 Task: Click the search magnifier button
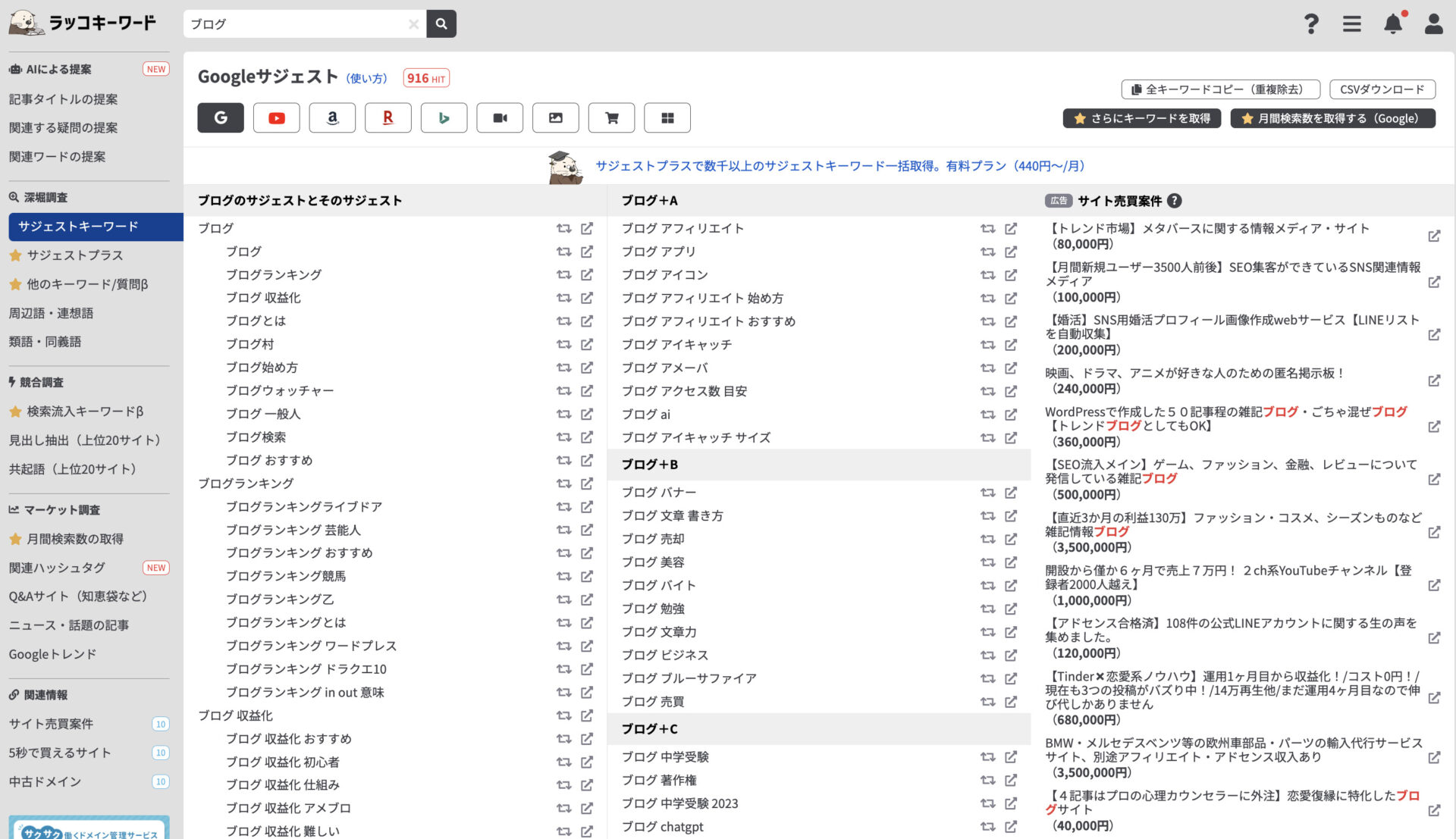(x=441, y=23)
